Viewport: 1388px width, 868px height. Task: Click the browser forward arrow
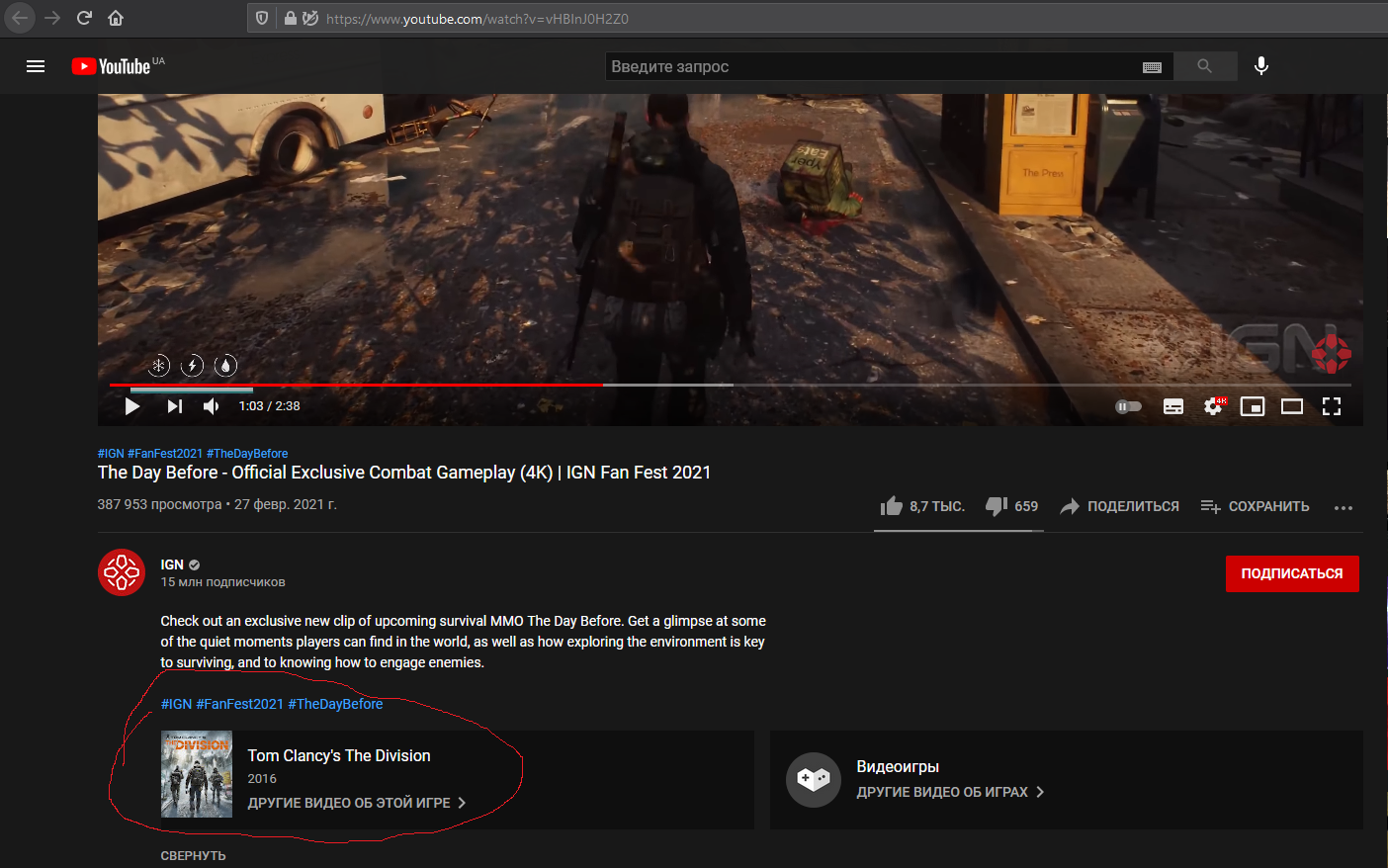(x=52, y=18)
